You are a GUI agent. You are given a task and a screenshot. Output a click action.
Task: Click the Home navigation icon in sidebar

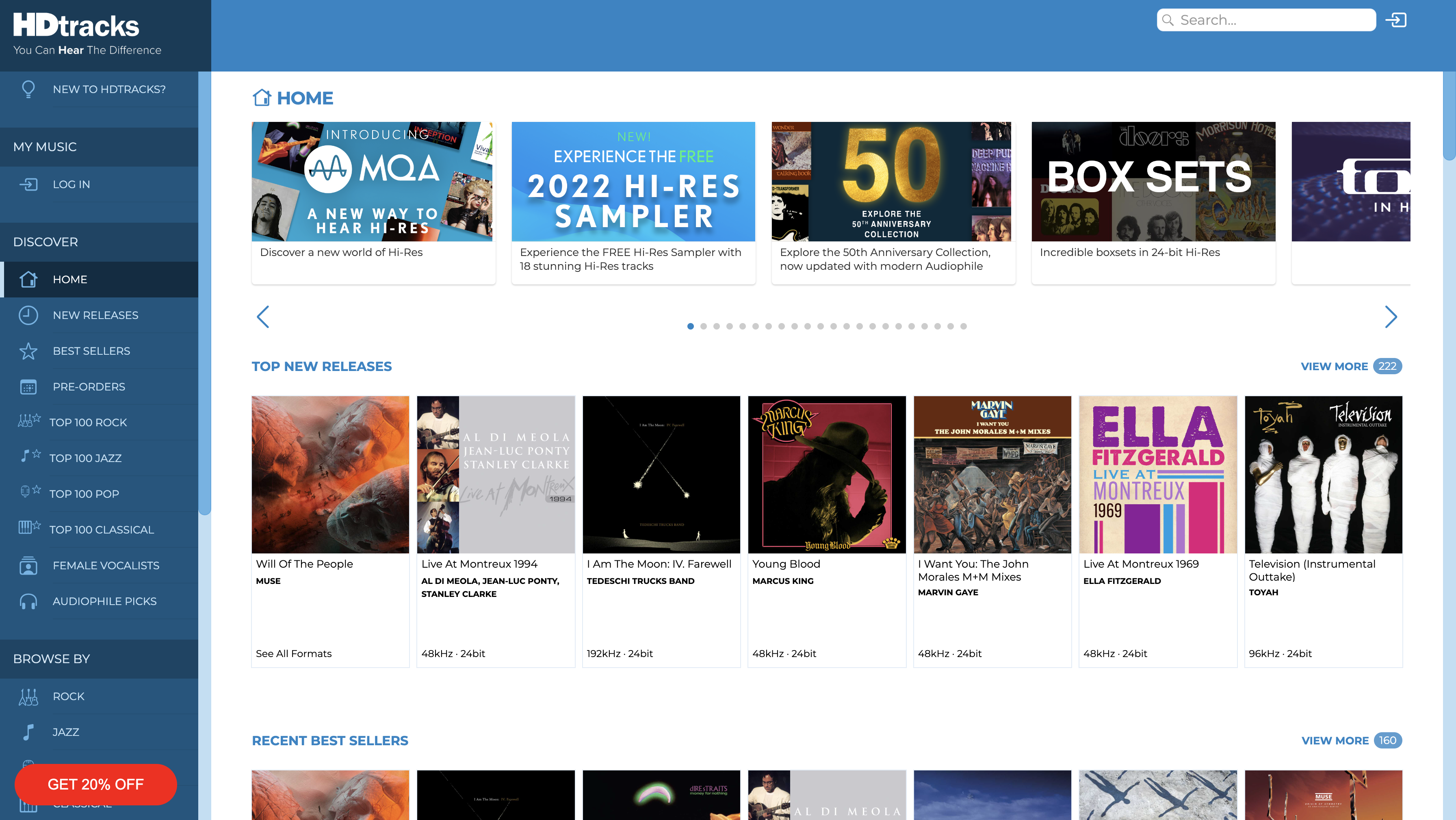pos(27,279)
